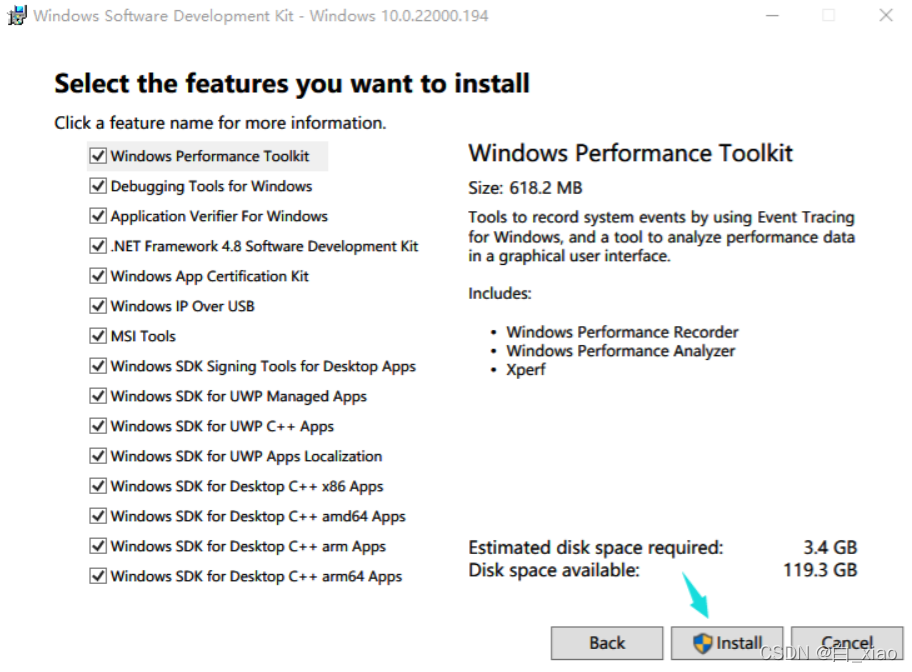Disable Application Verifier For Windows
The width and height of the screenshot is (912, 672).
pos(97,216)
